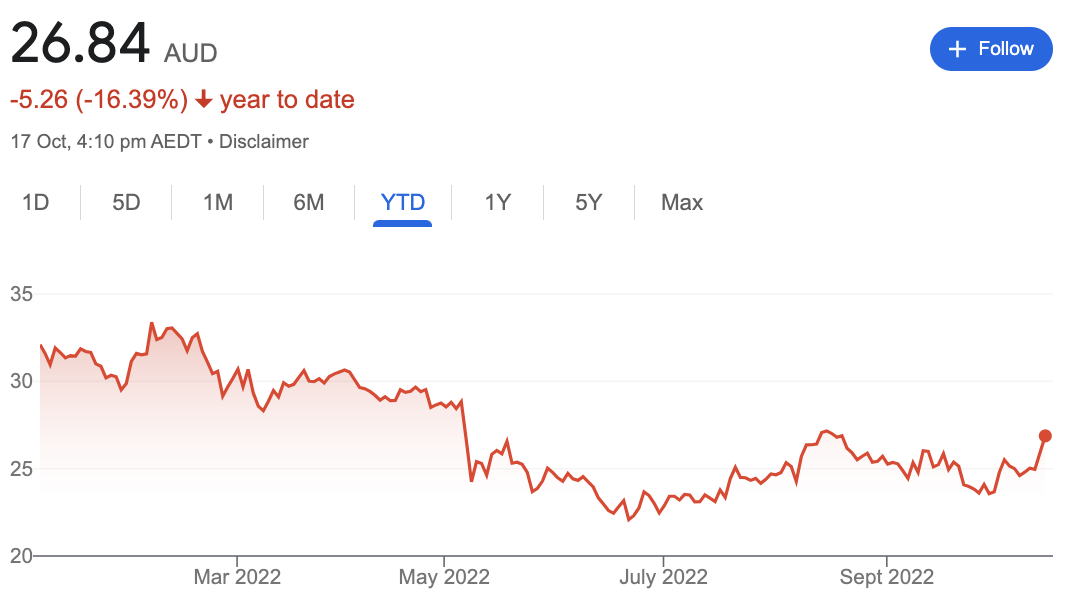Switch chart to 1Y range
Viewport: 1068px width, 604px height.
pyautogui.click(x=497, y=202)
